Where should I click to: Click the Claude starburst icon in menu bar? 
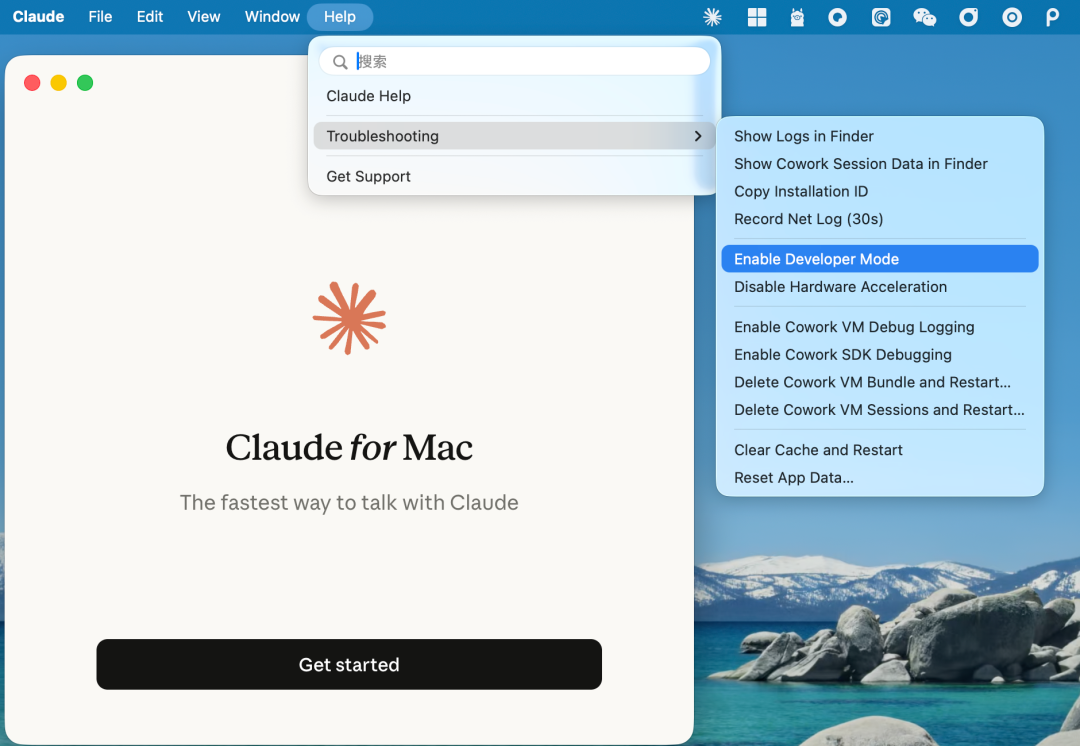click(713, 17)
